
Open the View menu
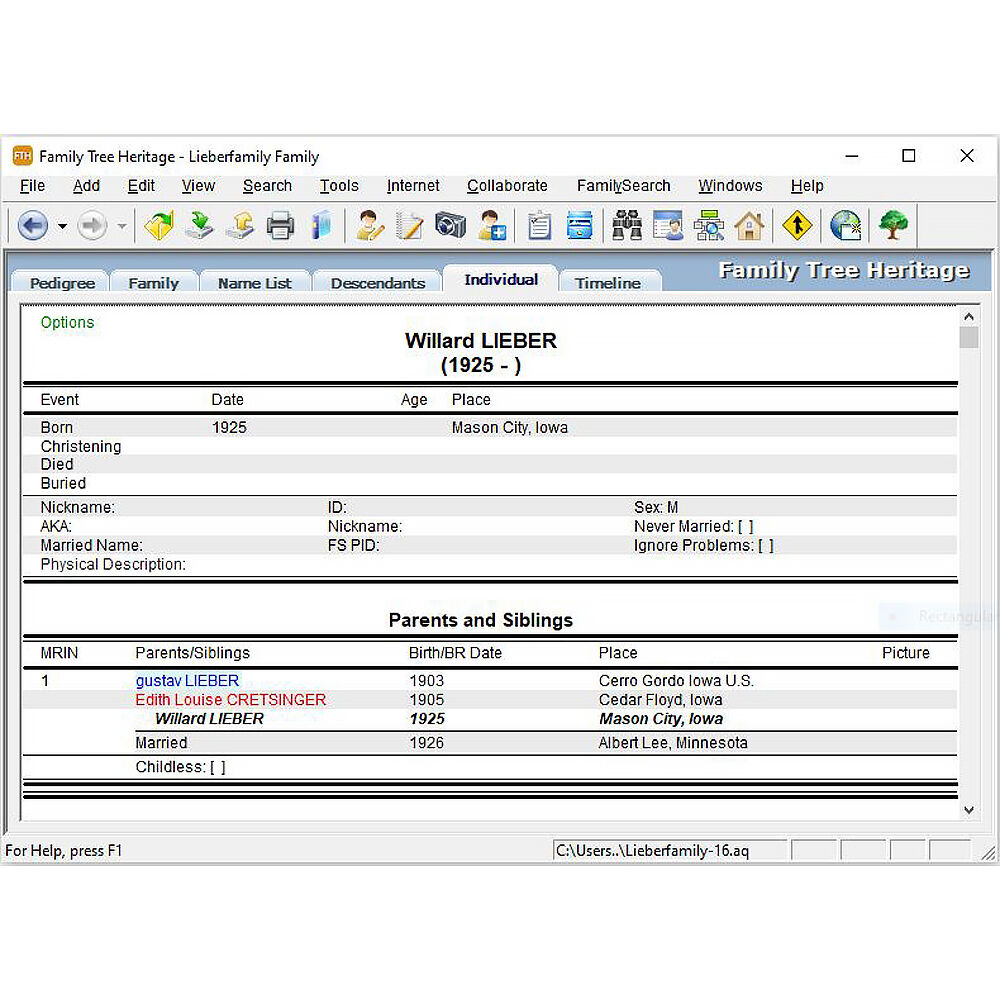tap(198, 186)
